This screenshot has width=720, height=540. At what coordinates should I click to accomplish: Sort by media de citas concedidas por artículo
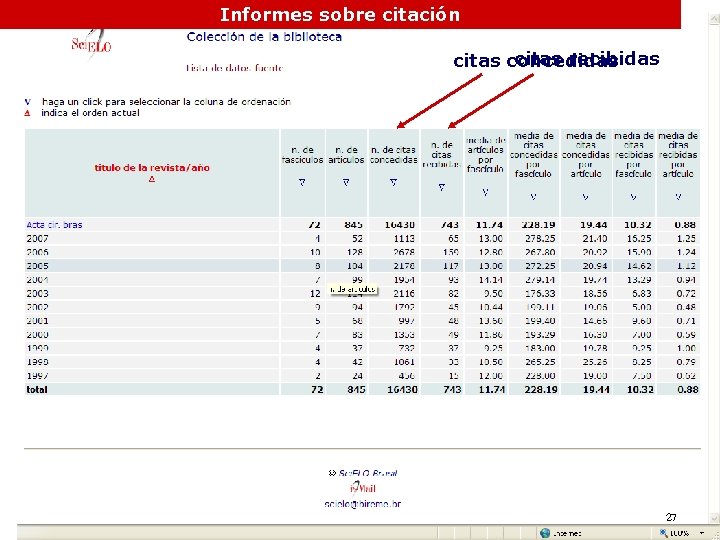pos(585,197)
